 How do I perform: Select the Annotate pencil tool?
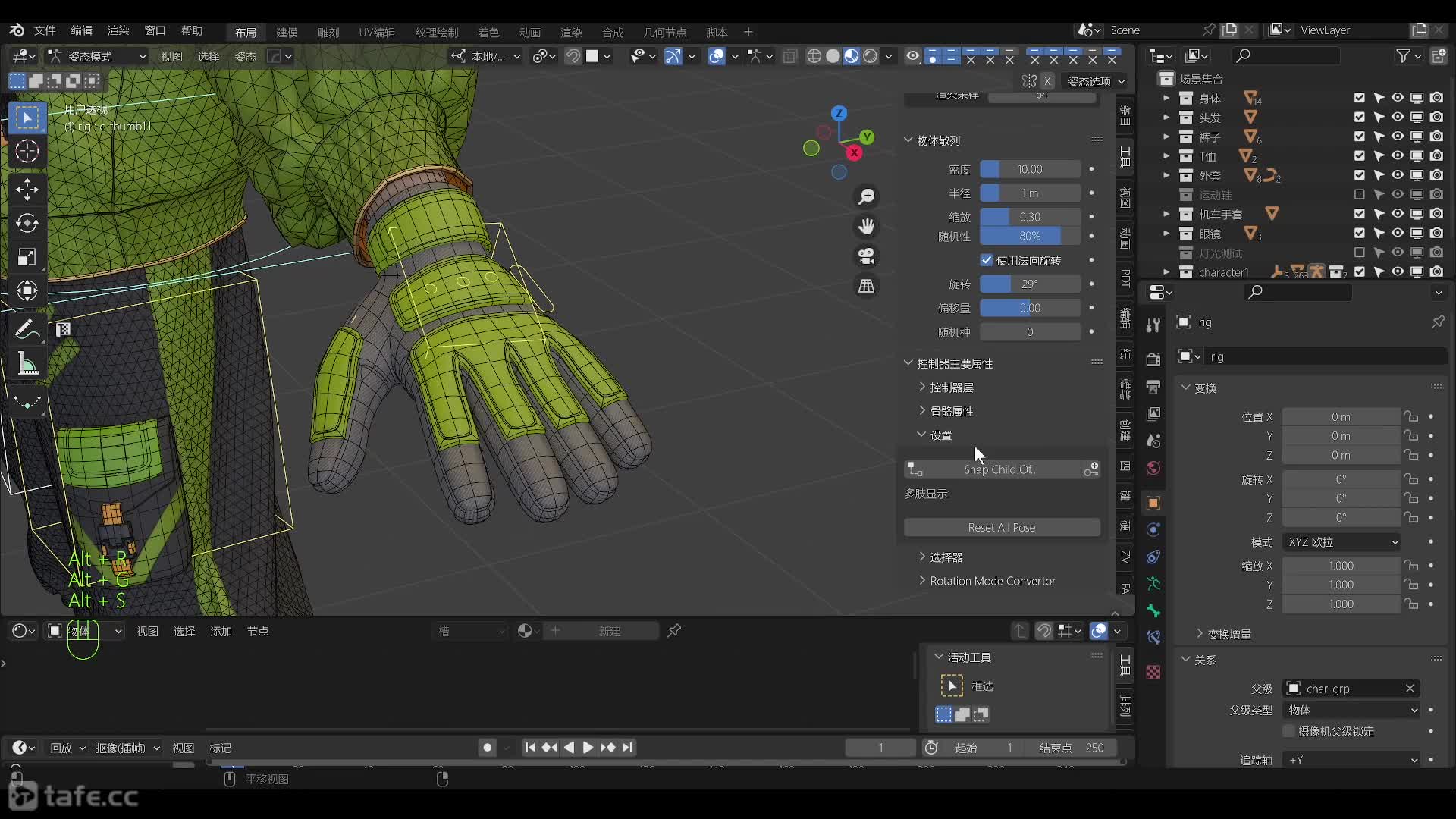click(27, 330)
